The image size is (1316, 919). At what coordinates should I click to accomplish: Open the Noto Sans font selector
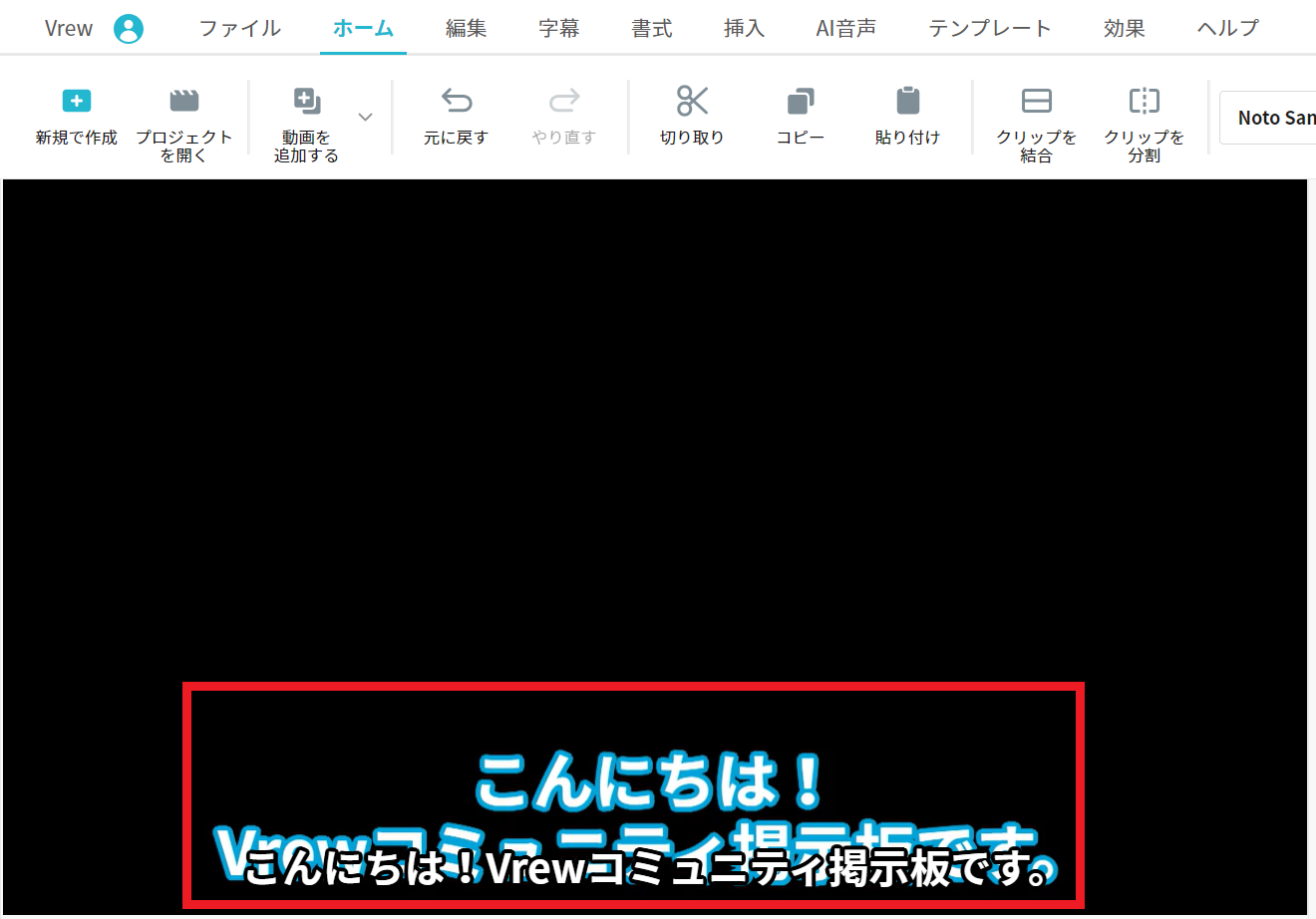coord(1268,118)
